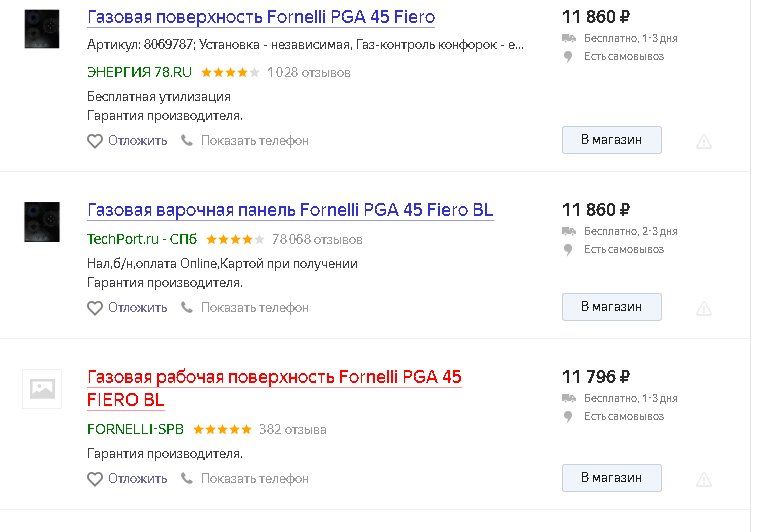The height and width of the screenshot is (532, 777).
Task: Click heart icon for ЭНЕРГИЯ 78.RU listing
Action: coord(95,141)
